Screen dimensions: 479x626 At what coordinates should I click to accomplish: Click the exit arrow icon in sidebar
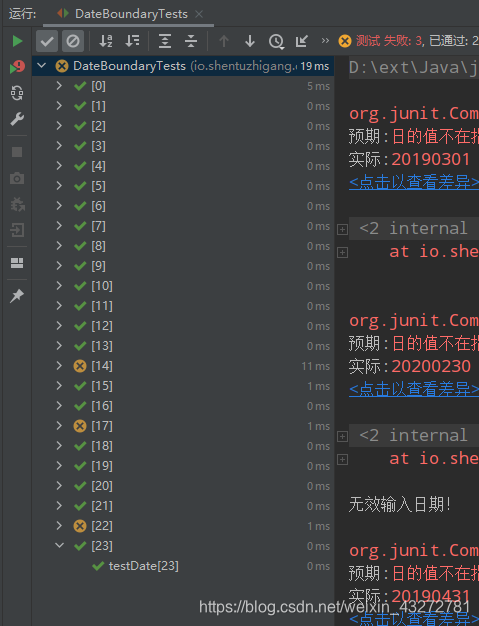coord(17,230)
